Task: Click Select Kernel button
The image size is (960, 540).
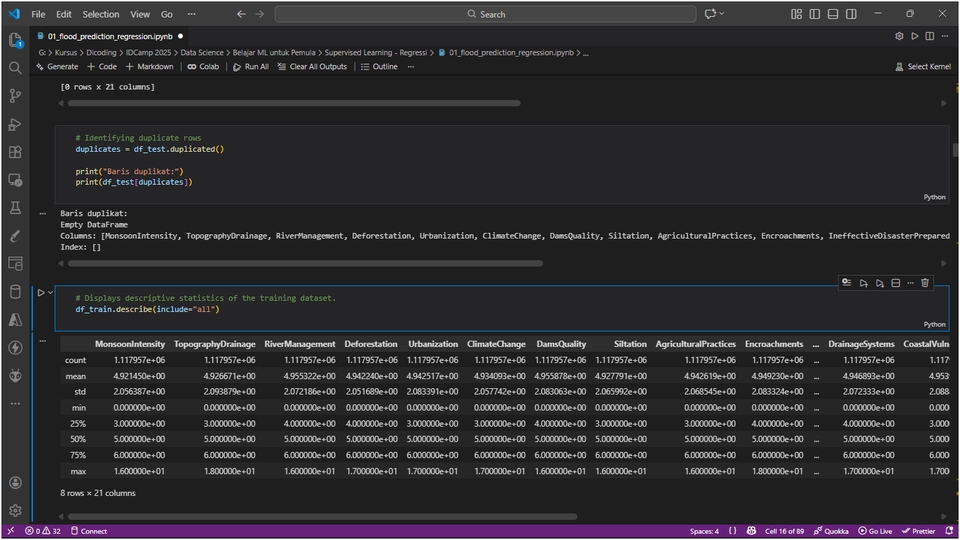Action: (922, 67)
